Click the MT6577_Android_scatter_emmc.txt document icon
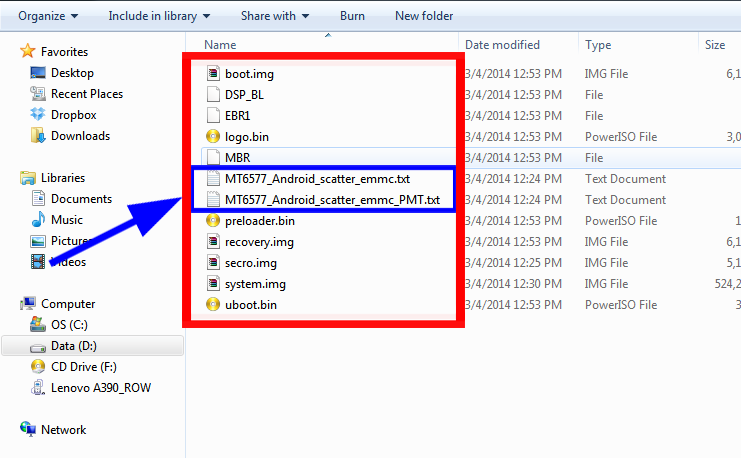 213,179
